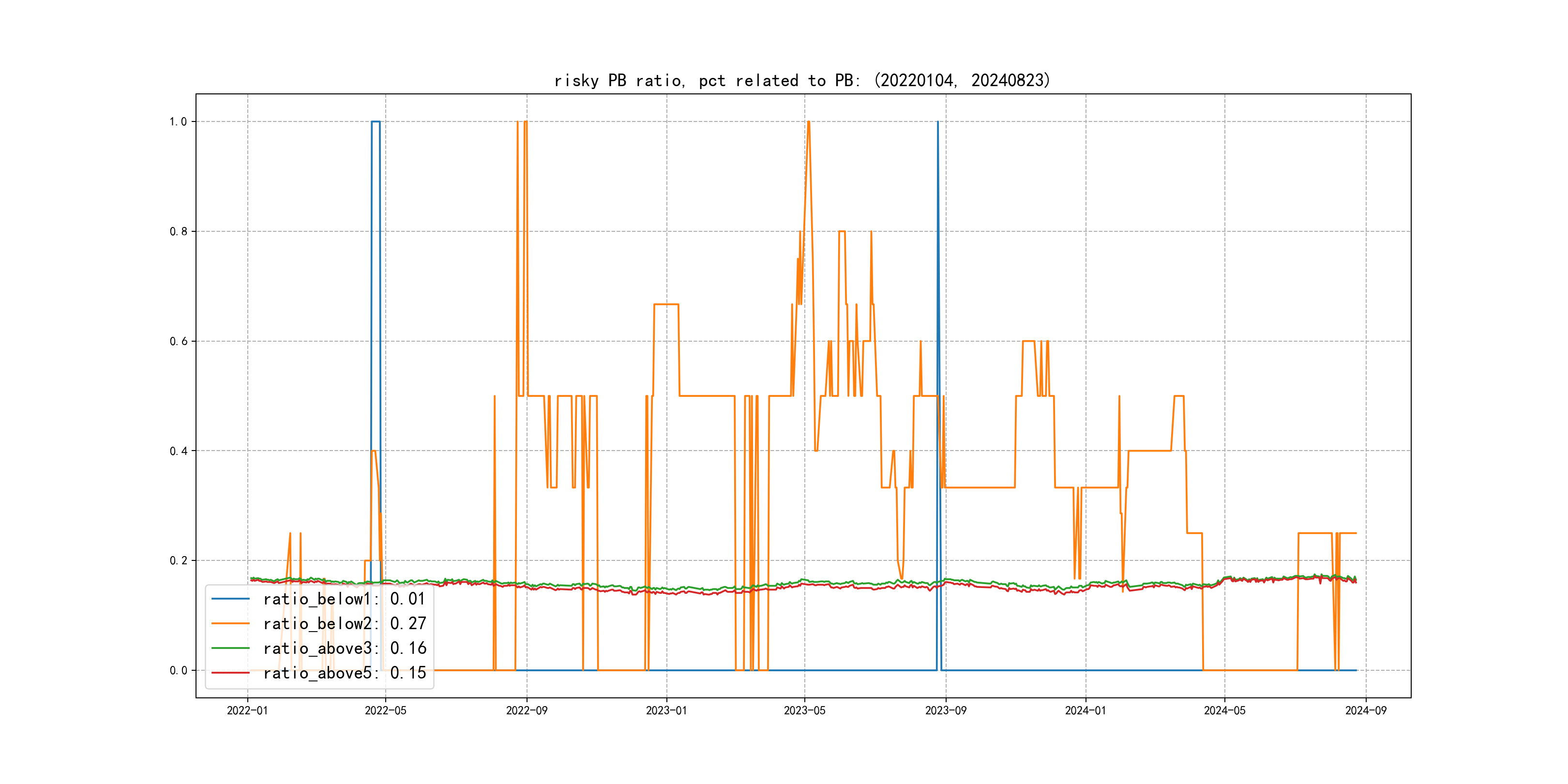
Task: Click the 2024-09 x-axis tick label
Action: click(x=1365, y=710)
